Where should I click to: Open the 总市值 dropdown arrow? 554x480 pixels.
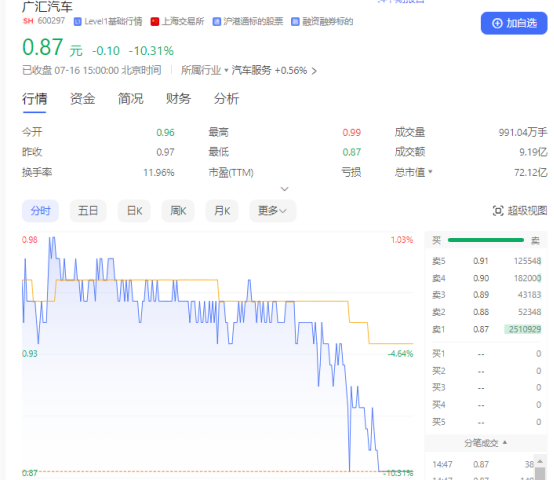coord(430,172)
